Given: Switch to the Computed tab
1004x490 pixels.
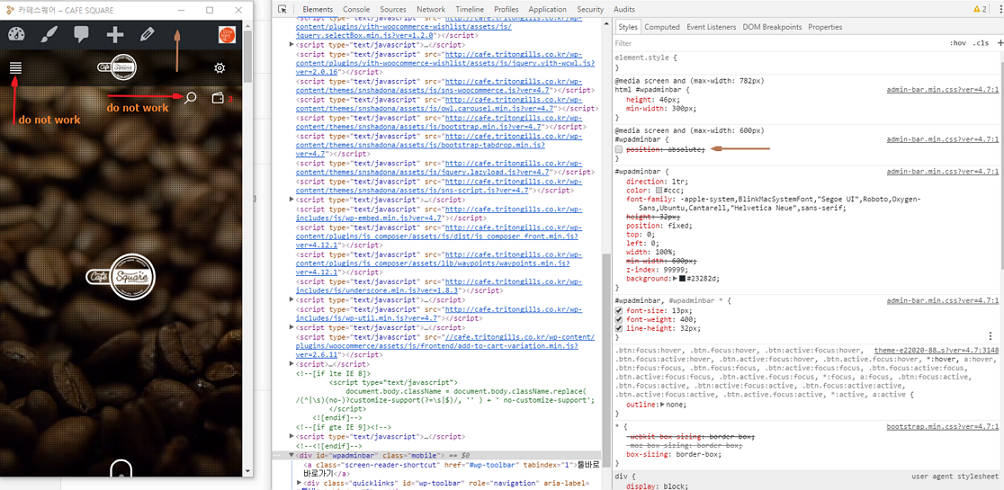Looking at the screenshot, I should point(661,27).
